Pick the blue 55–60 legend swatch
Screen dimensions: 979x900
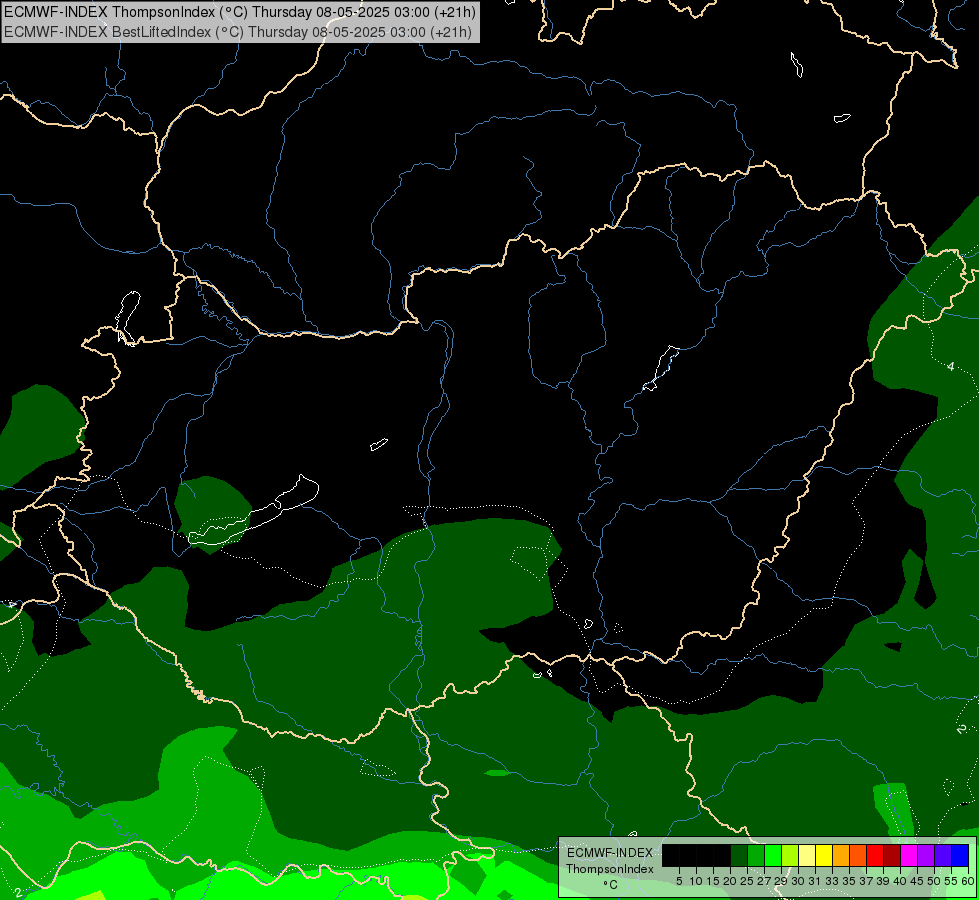coord(960,855)
